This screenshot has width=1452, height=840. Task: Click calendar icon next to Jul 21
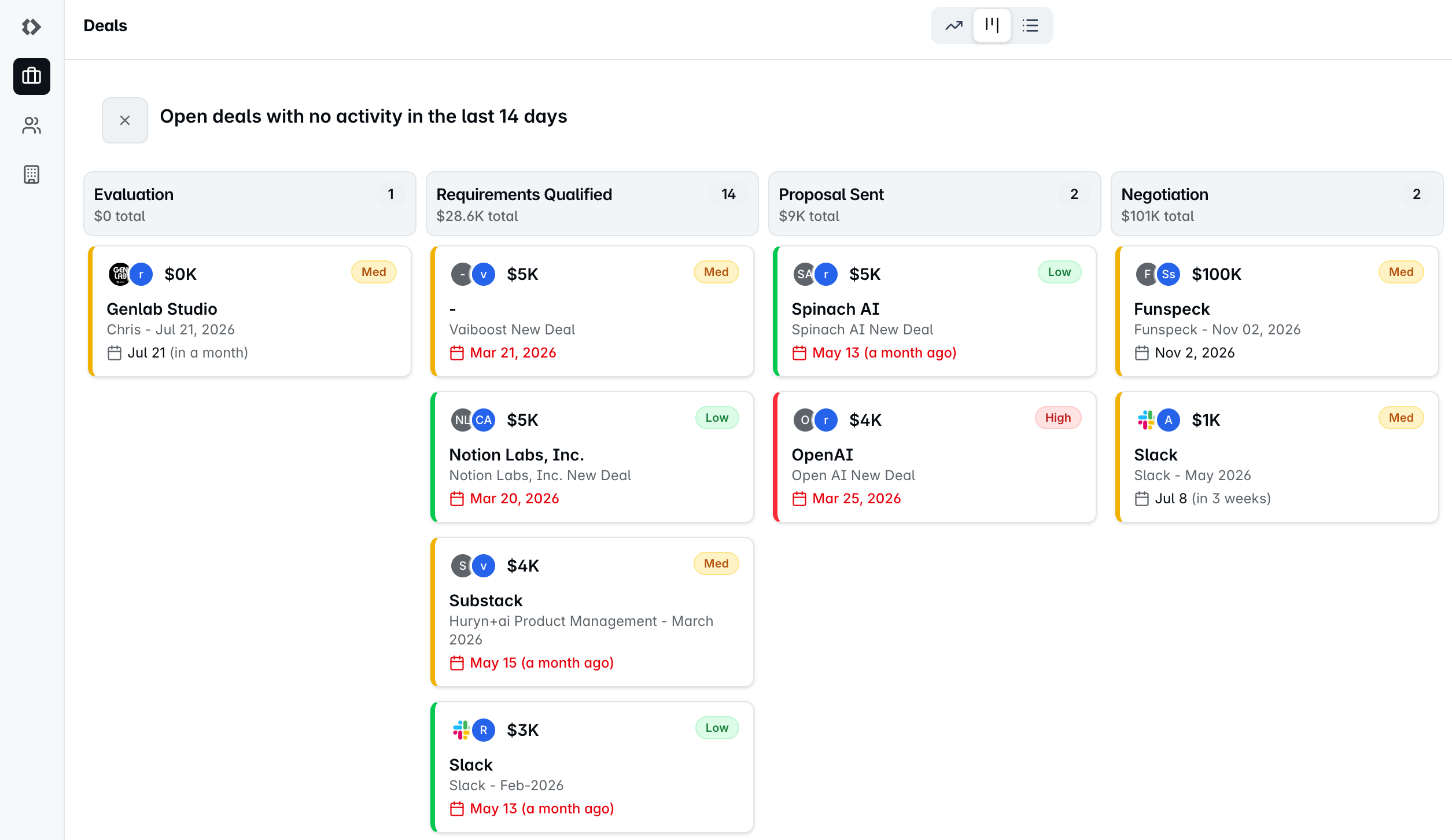(115, 353)
